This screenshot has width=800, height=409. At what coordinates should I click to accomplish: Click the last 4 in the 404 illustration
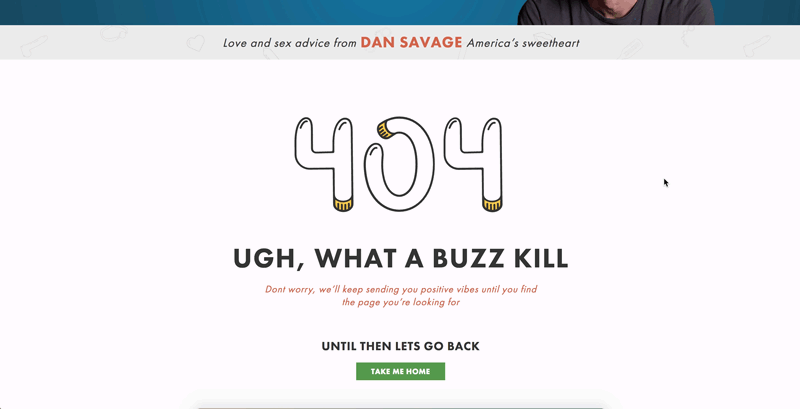(x=472, y=164)
